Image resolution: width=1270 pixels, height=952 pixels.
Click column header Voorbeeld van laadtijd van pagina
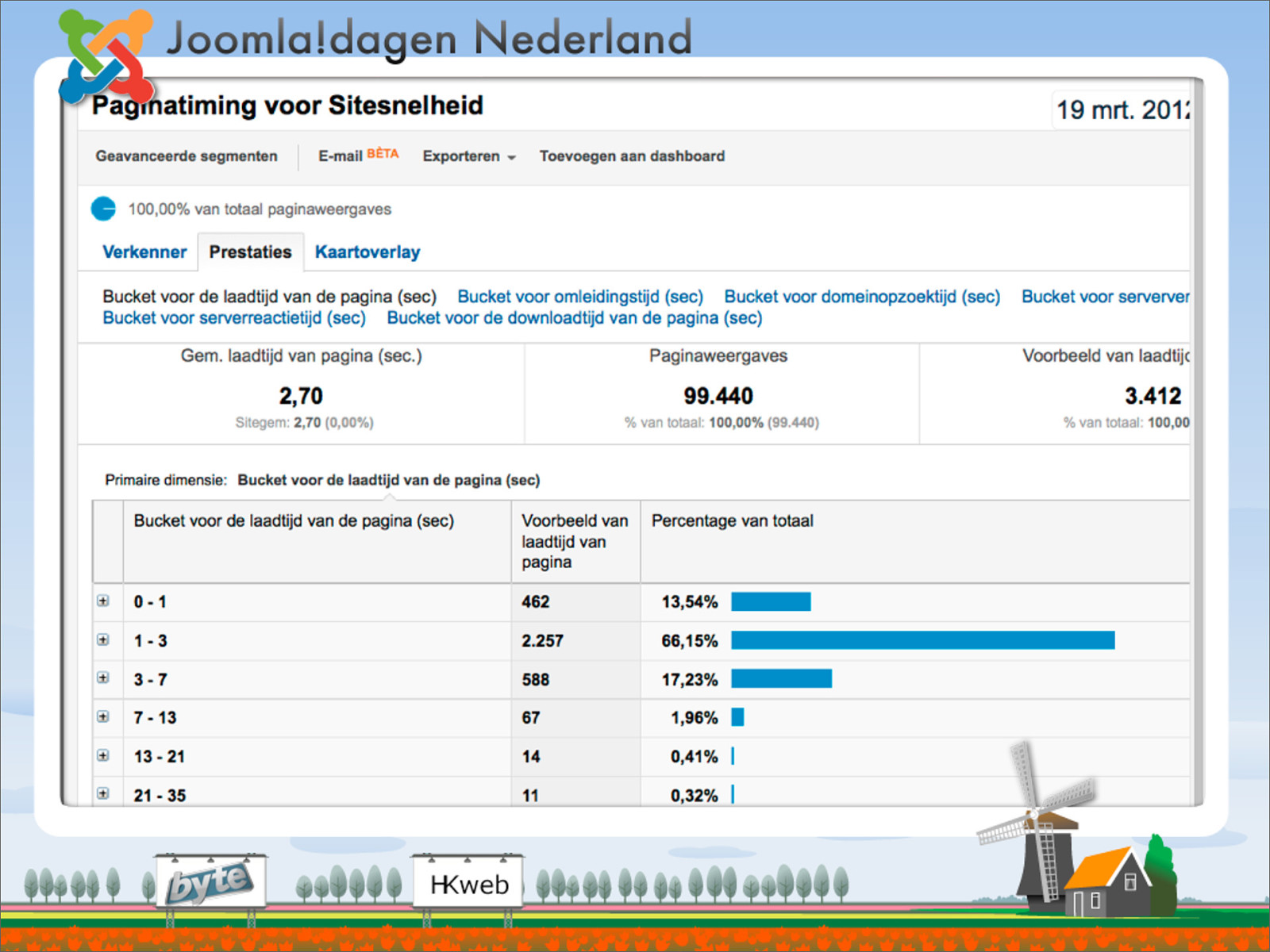coord(575,541)
